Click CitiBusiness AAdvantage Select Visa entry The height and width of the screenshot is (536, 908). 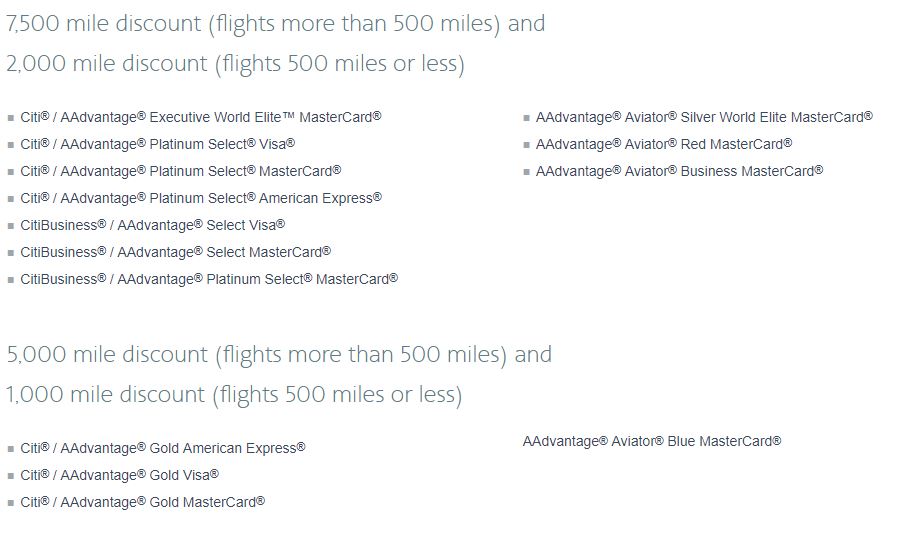(x=152, y=225)
